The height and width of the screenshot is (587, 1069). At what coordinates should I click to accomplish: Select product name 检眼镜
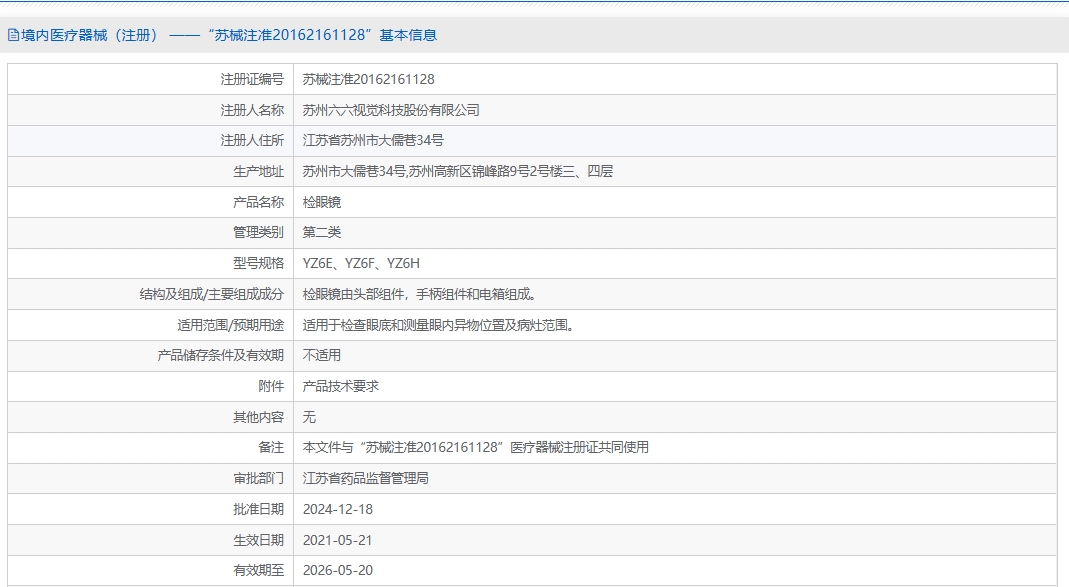tap(322, 202)
